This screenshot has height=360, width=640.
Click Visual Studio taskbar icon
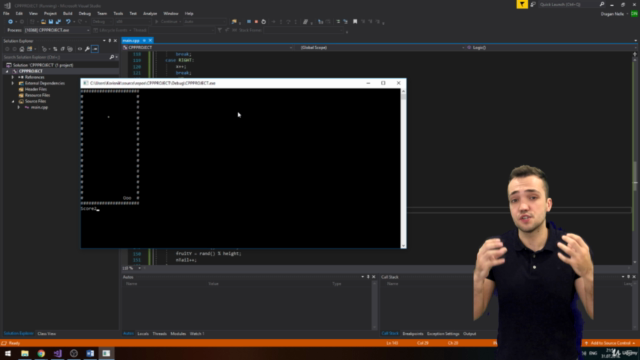point(58,353)
